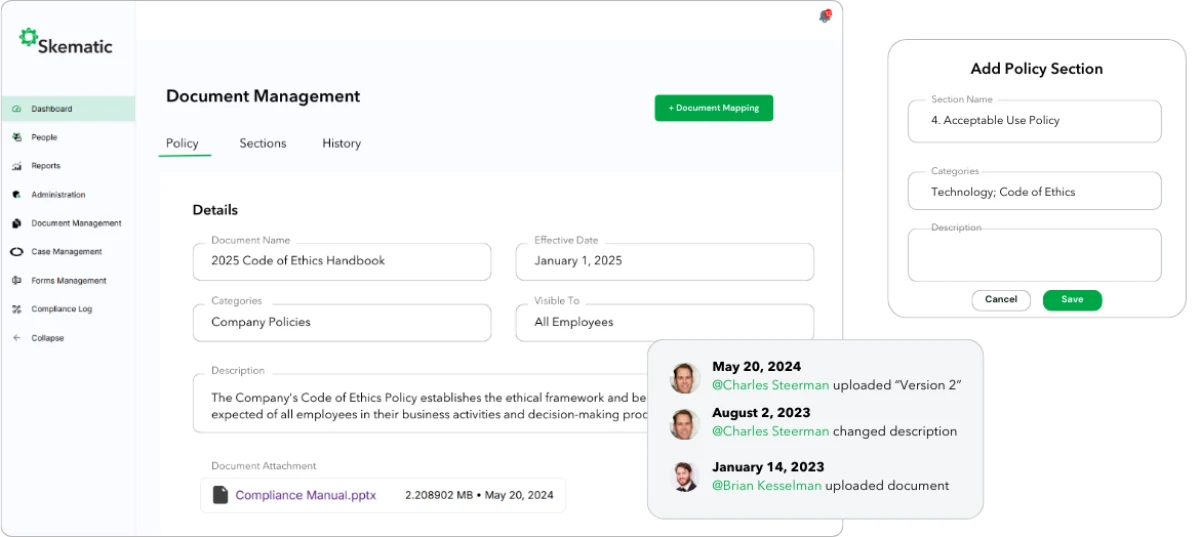The height and width of the screenshot is (537, 1200).
Task: Switch to the History tab
Action: (341, 144)
